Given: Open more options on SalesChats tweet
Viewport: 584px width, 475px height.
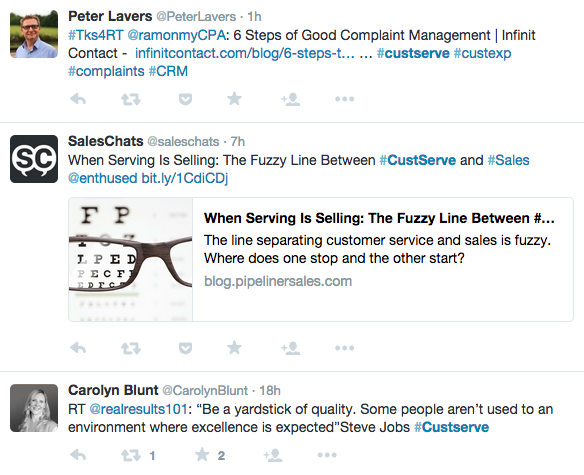Looking at the screenshot, I should click(x=345, y=348).
